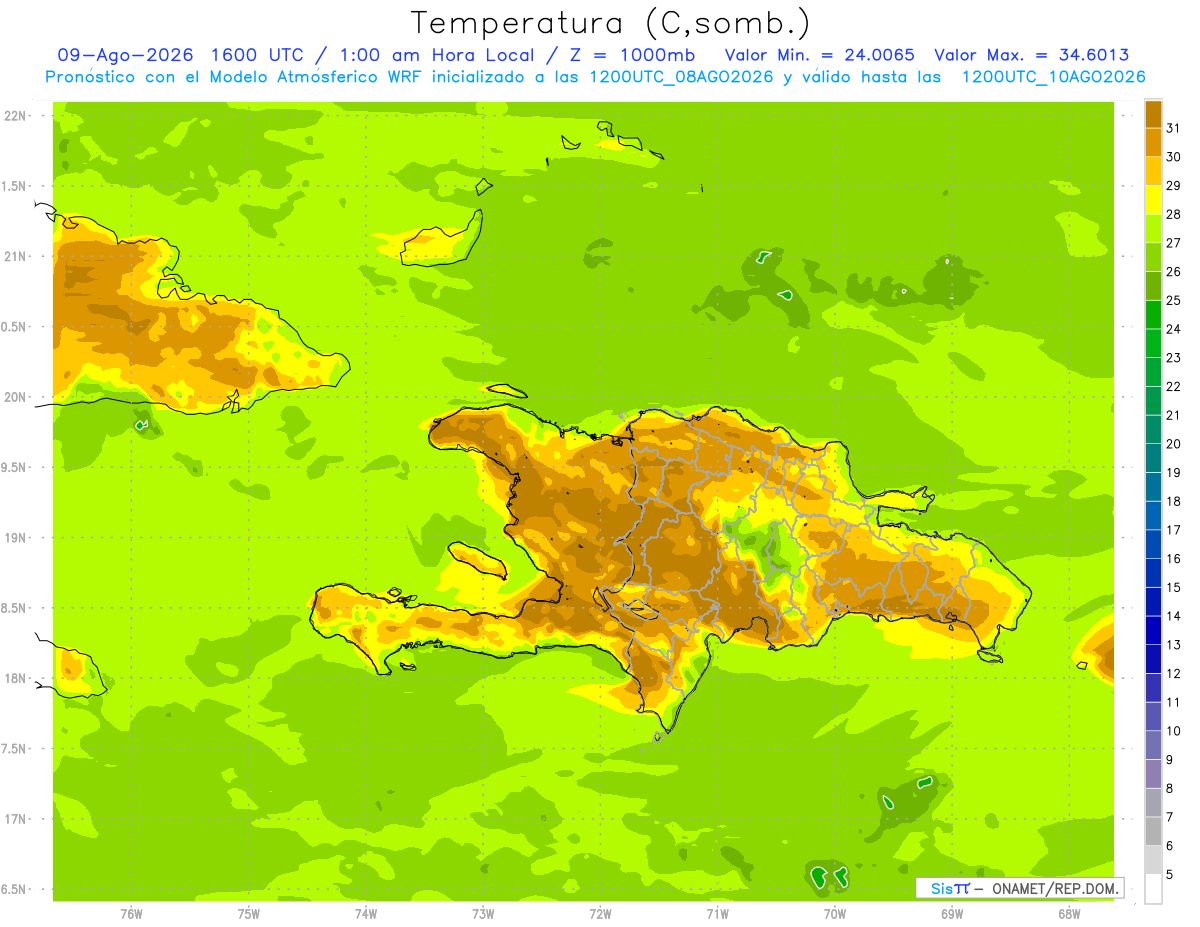Click the "1200UTC_10AGO2026" valid-until time
Viewport: 1200px width, 927px height.
(x=1053, y=77)
